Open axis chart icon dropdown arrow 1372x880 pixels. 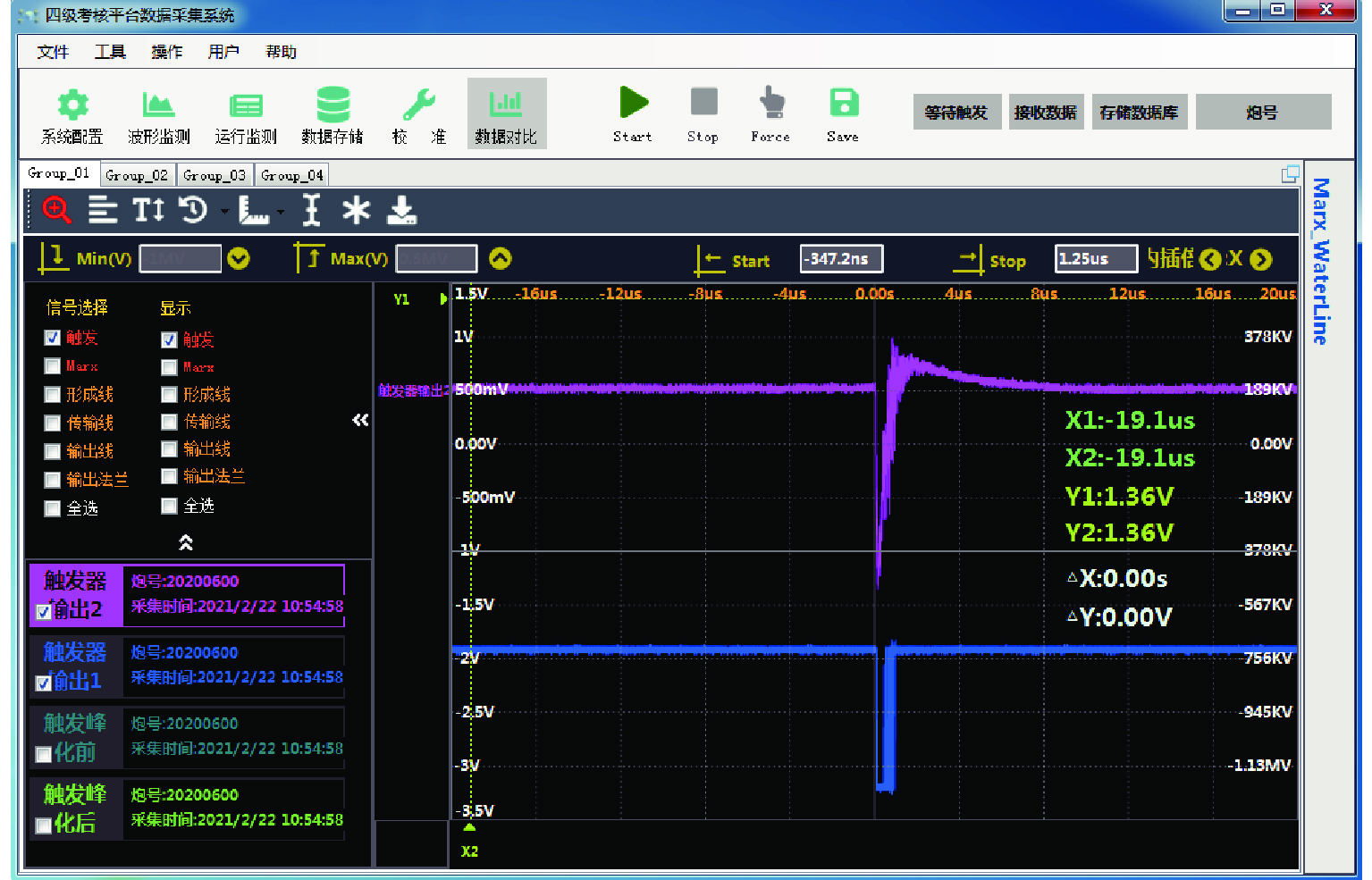281,213
